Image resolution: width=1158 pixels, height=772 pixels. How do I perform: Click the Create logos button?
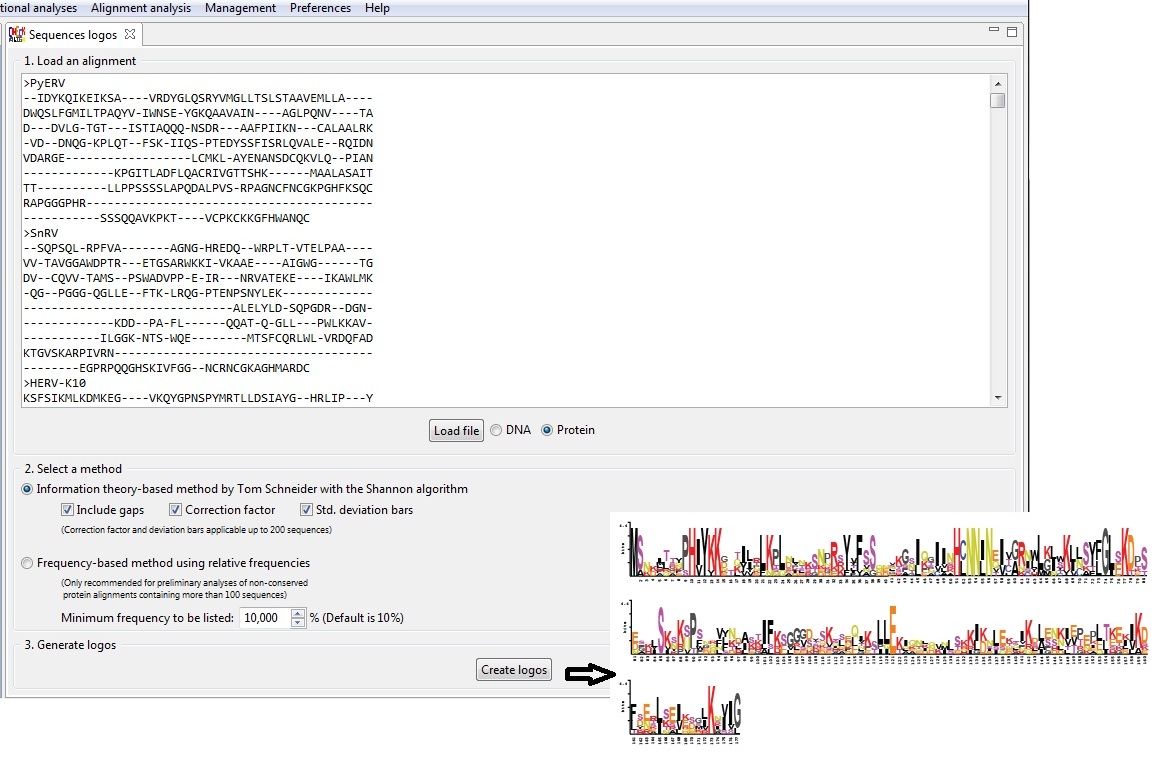[514, 670]
